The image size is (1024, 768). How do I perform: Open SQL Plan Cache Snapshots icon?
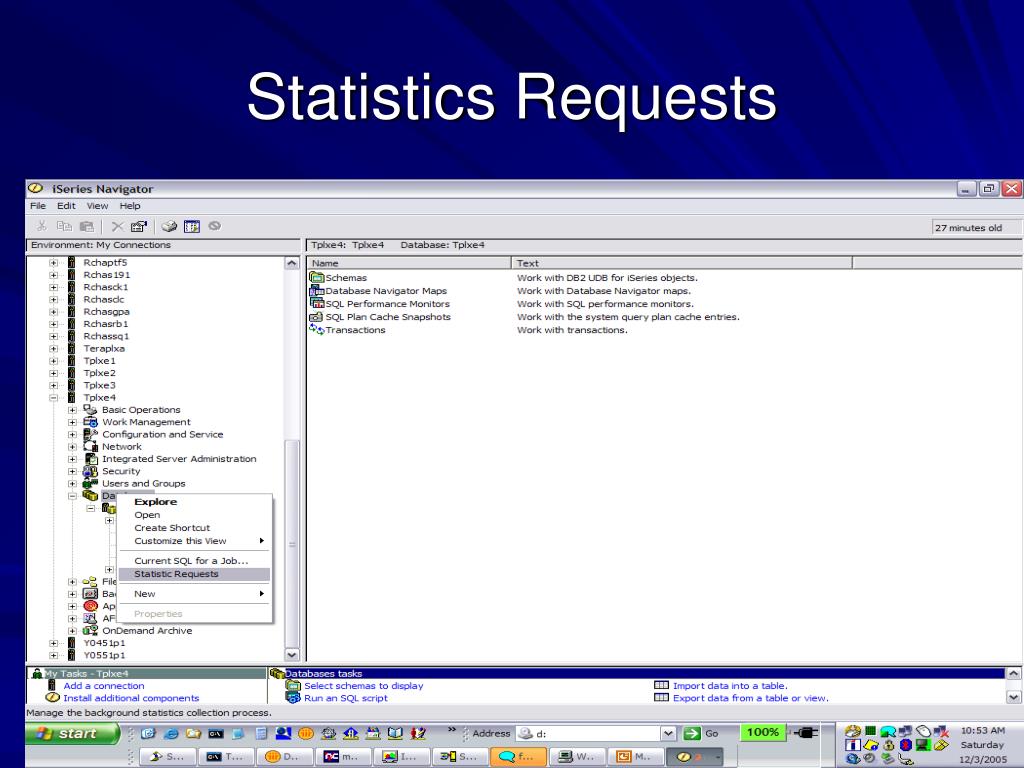[x=317, y=317]
